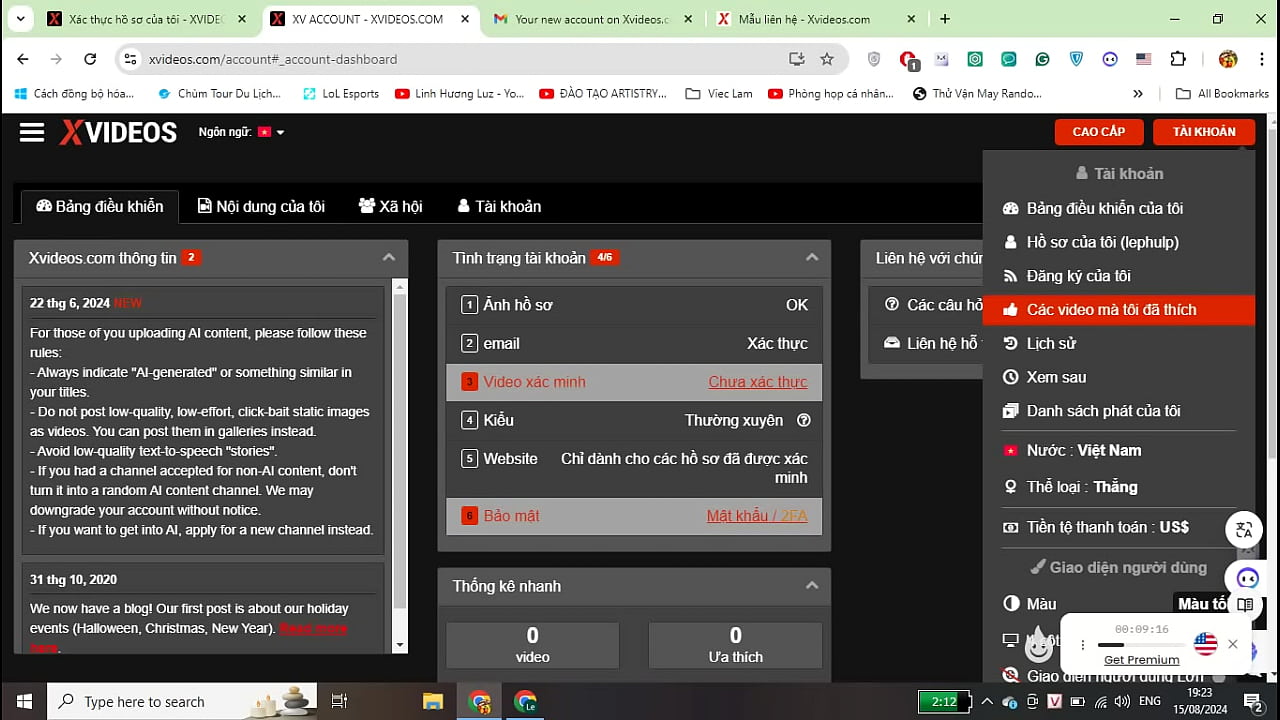Close the XV ACCOUNT tab
1280x720 pixels.
pos(466,19)
